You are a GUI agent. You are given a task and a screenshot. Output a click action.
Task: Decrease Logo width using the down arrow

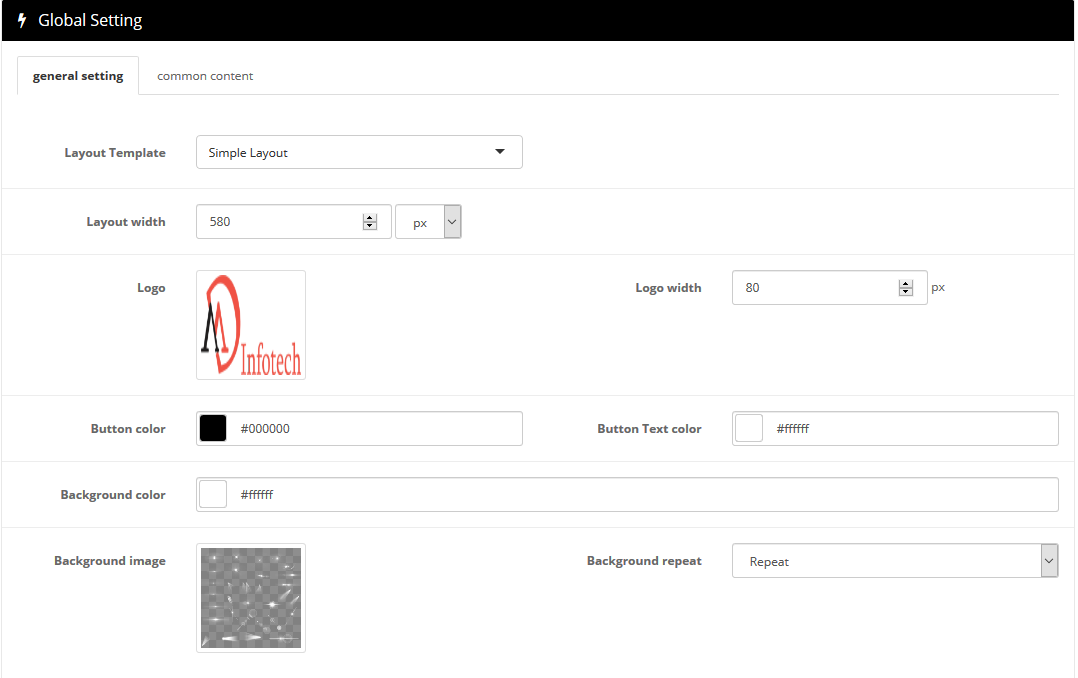point(905,292)
